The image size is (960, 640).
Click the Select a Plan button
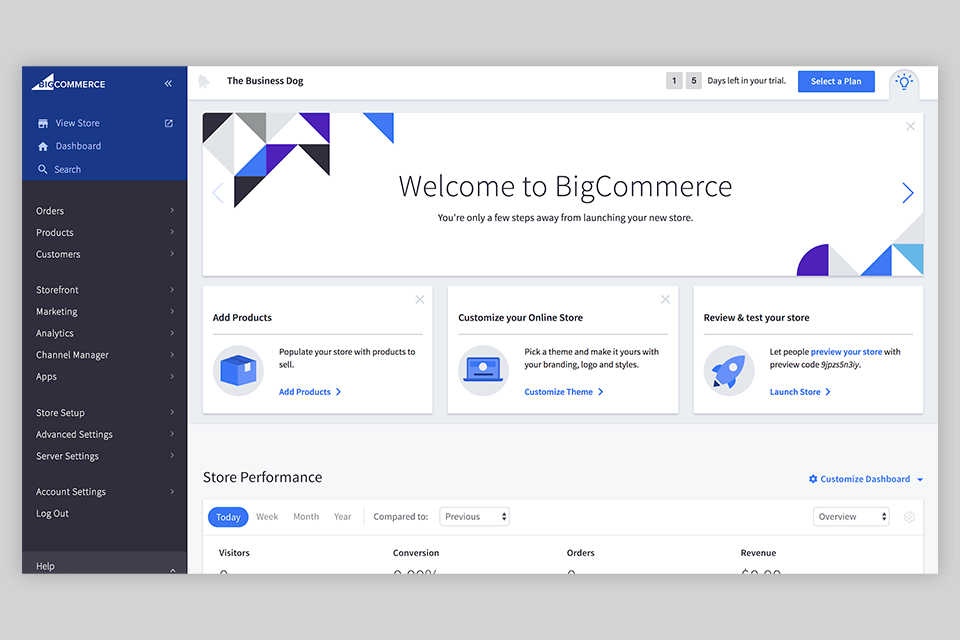click(x=836, y=81)
